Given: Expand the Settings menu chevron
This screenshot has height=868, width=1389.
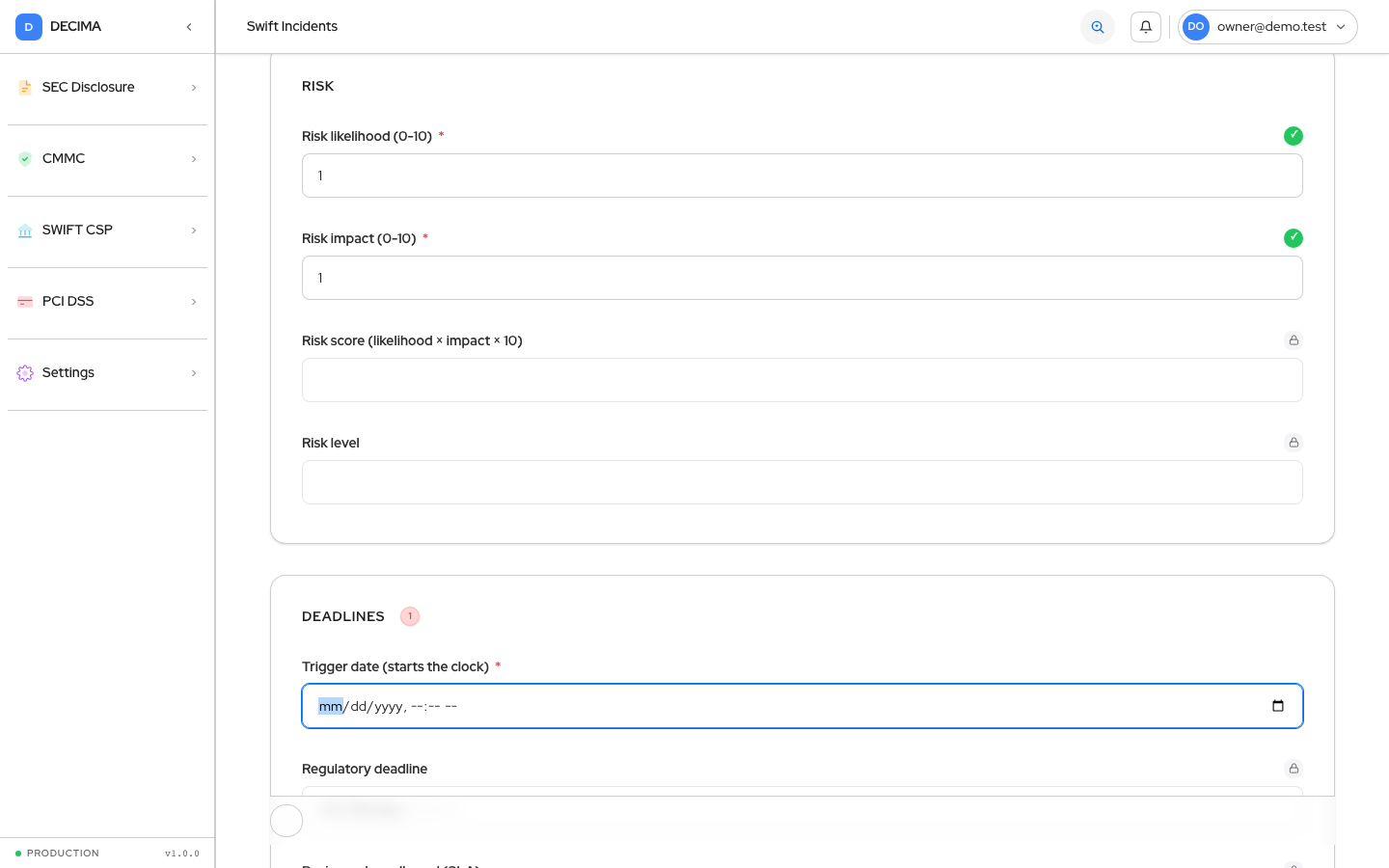Looking at the screenshot, I should click(194, 373).
